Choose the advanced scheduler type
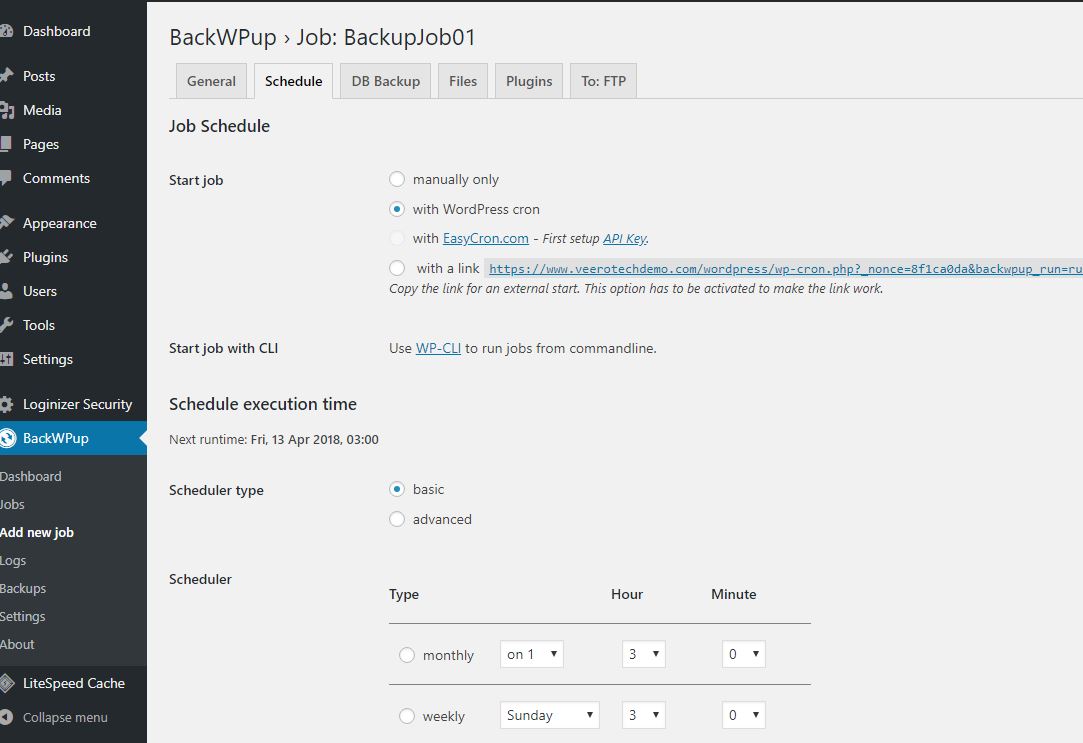The height and width of the screenshot is (743, 1083). pos(396,519)
